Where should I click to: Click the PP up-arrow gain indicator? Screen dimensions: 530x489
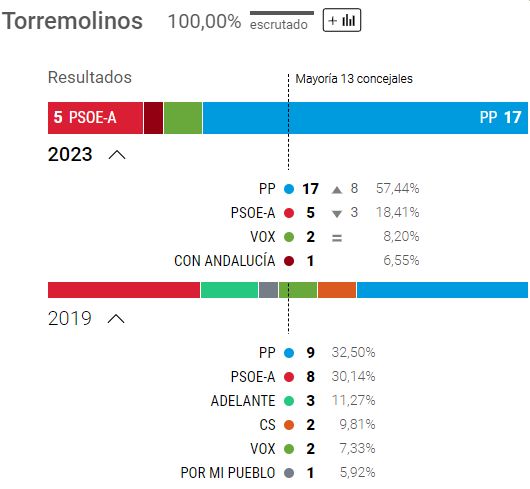[337, 190]
